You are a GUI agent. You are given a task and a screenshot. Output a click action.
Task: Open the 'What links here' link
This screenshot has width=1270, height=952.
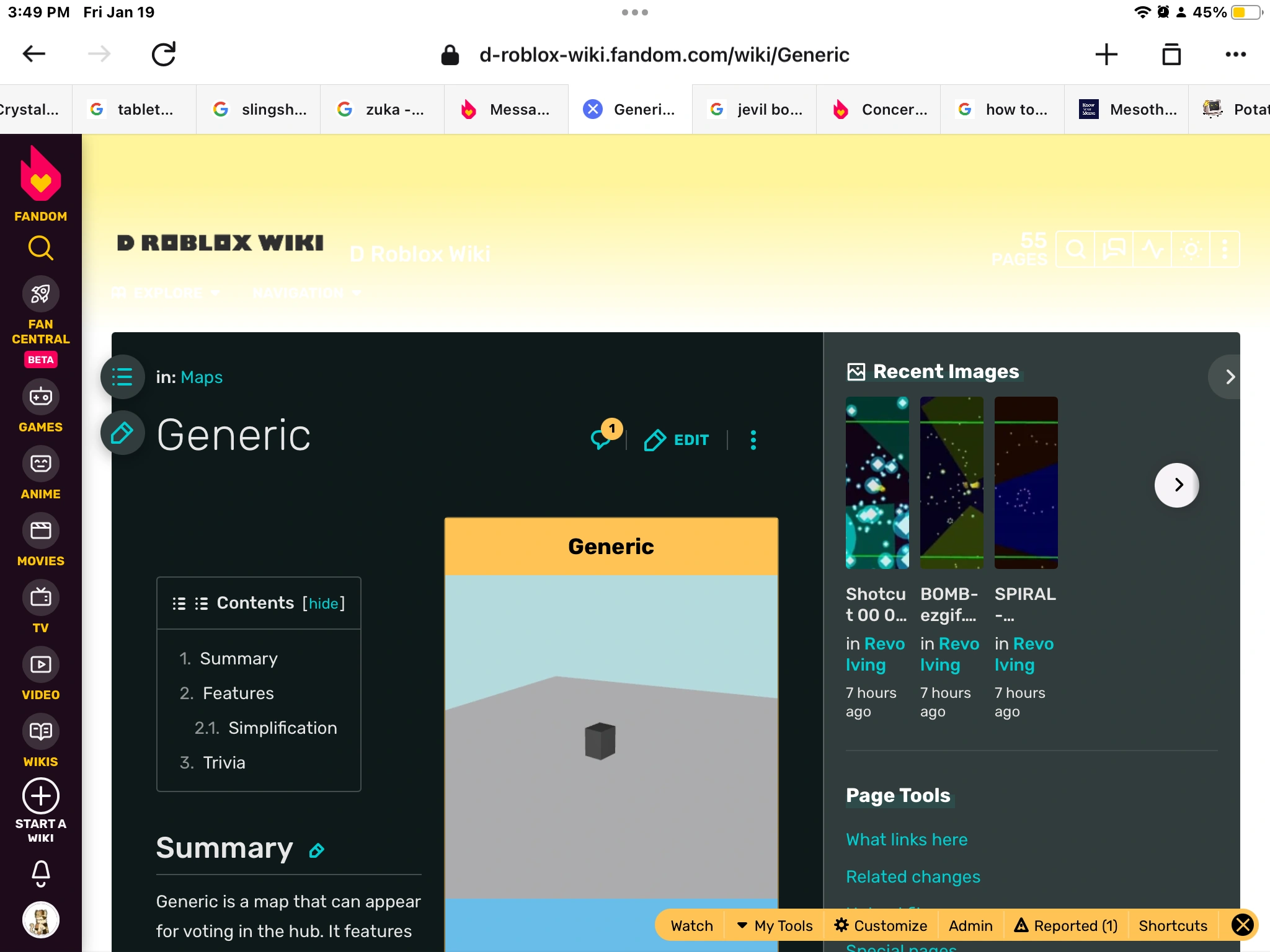[x=906, y=839]
